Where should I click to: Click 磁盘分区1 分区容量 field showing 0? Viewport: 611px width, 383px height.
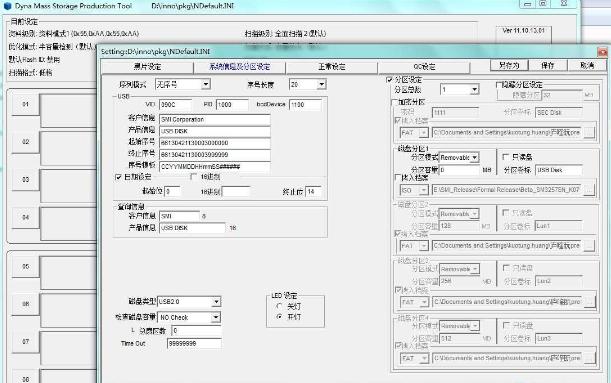(459, 170)
